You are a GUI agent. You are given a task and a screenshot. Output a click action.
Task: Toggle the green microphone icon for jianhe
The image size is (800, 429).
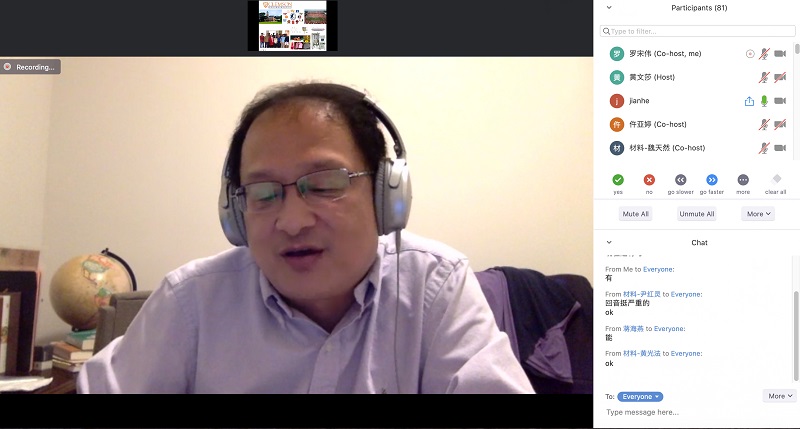(x=764, y=101)
